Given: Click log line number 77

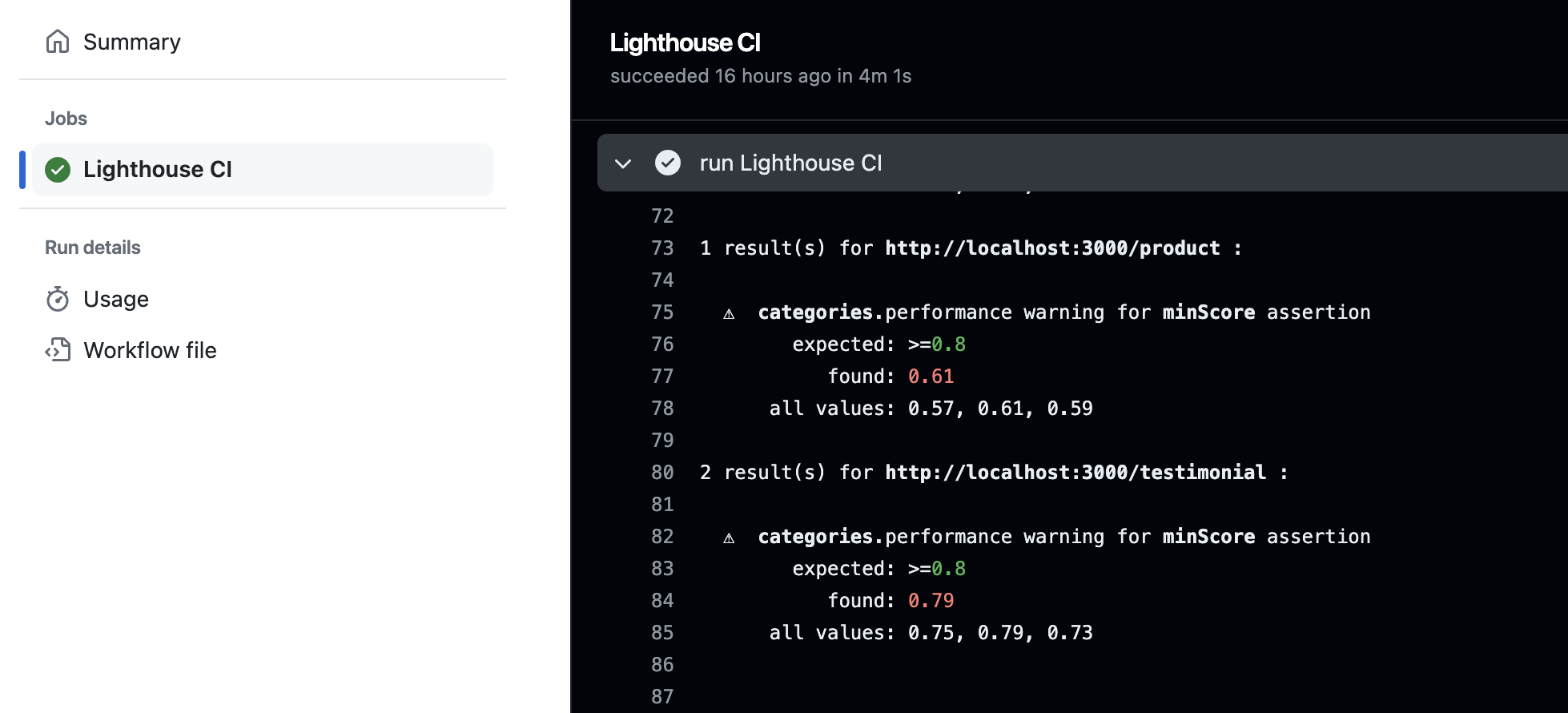Looking at the screenshot, I should pos(662,377).
